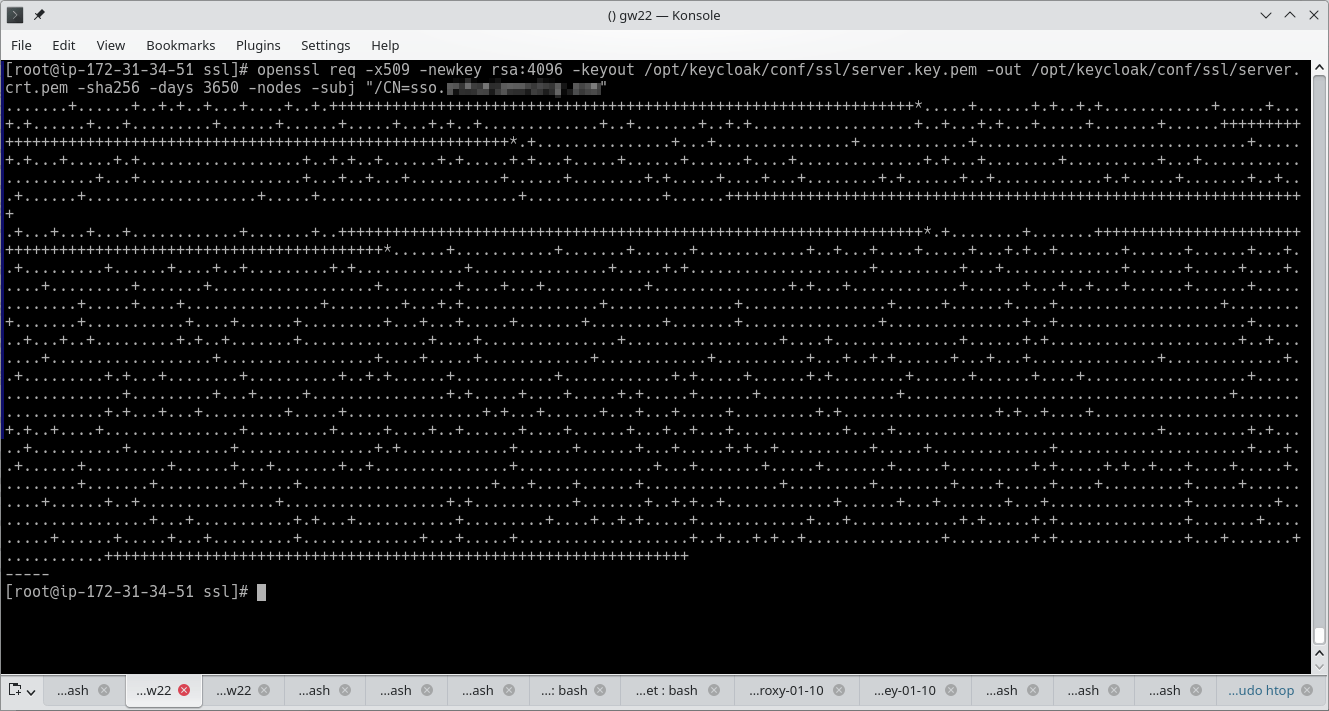Open the Settings menu
Viewport: 1329px width, 711px height.
(x=325, y=45)
